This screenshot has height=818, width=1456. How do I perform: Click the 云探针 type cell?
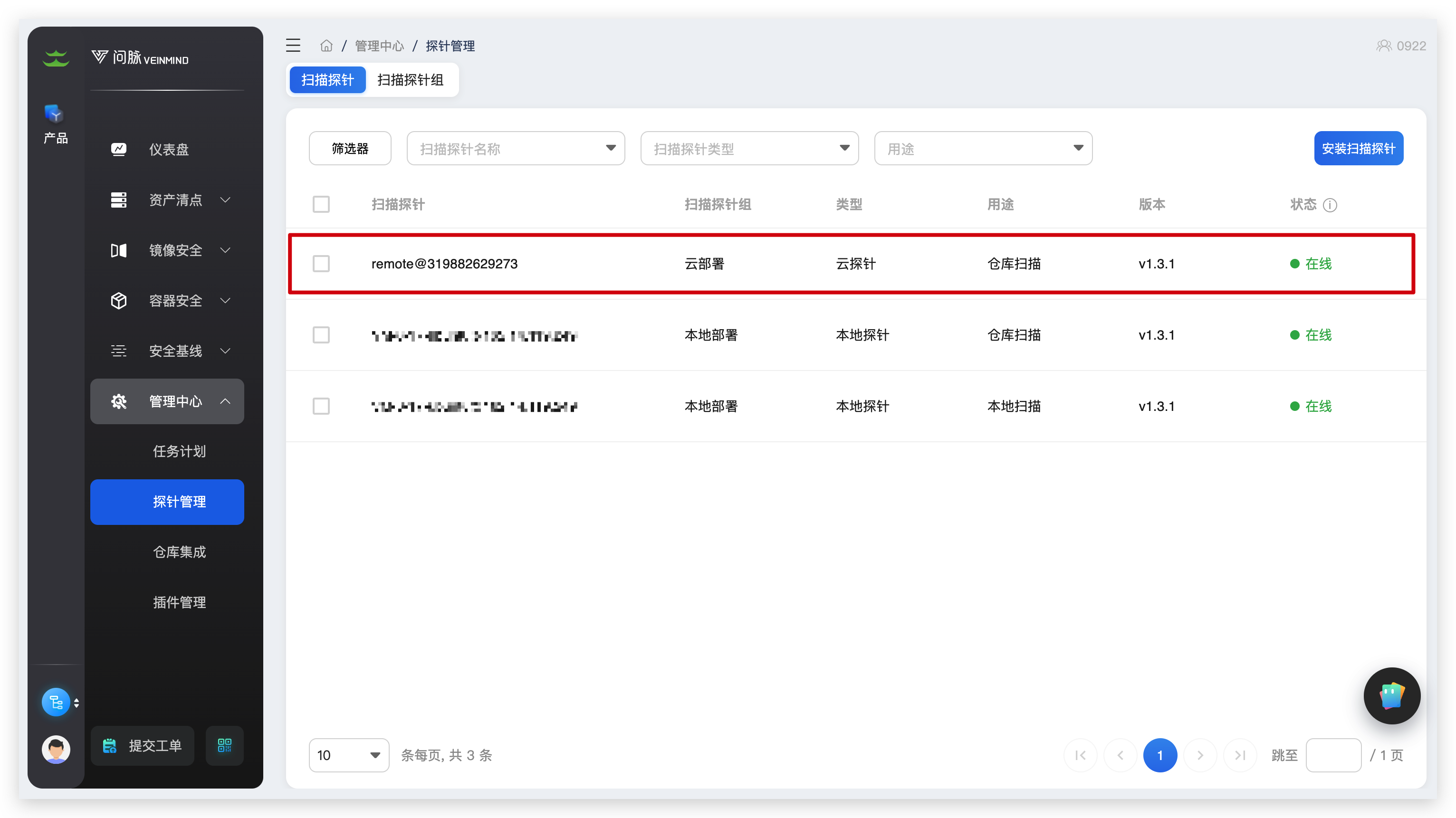[x=856, y=264]
